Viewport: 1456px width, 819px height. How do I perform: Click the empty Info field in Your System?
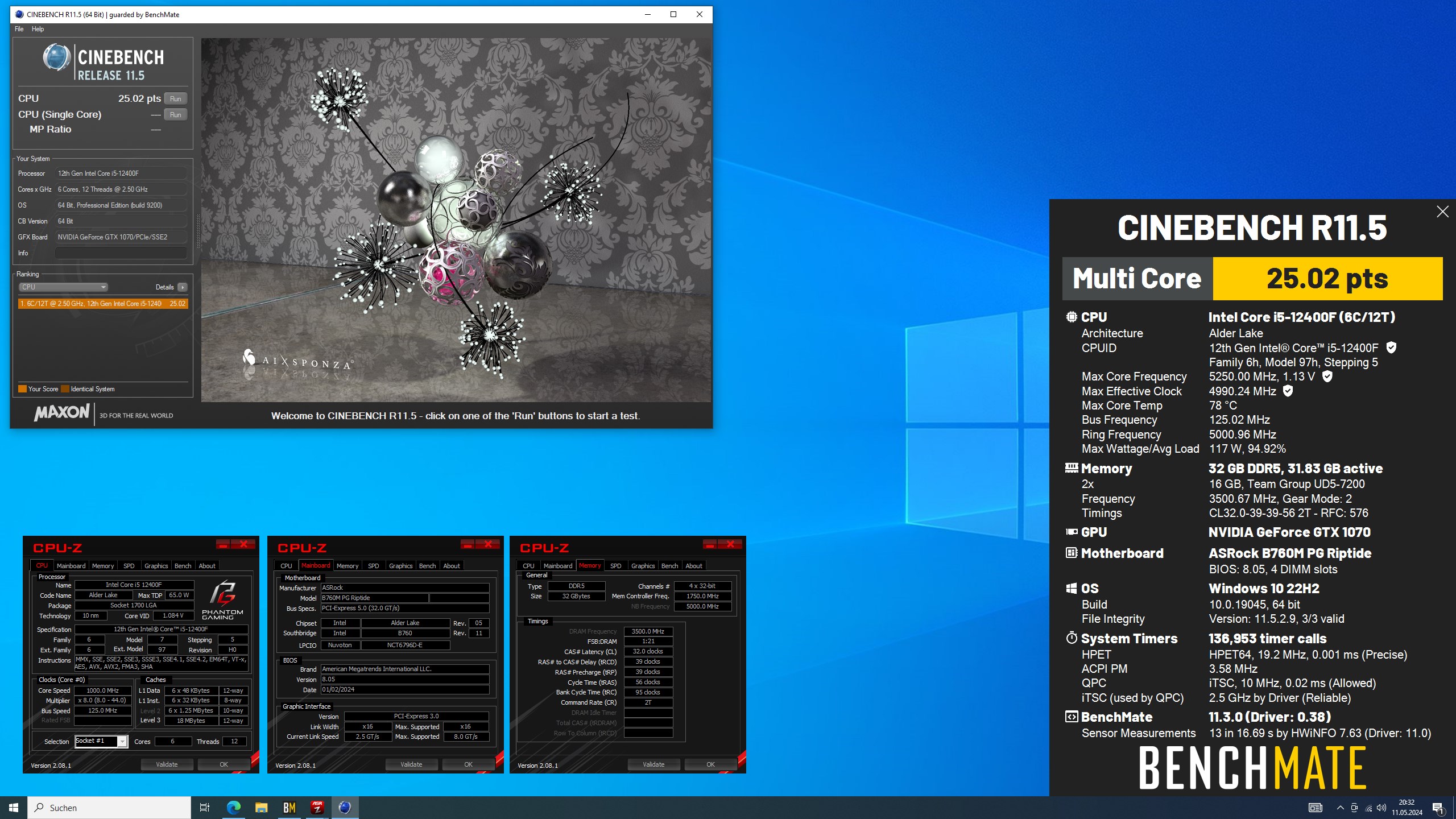[121, 253]
